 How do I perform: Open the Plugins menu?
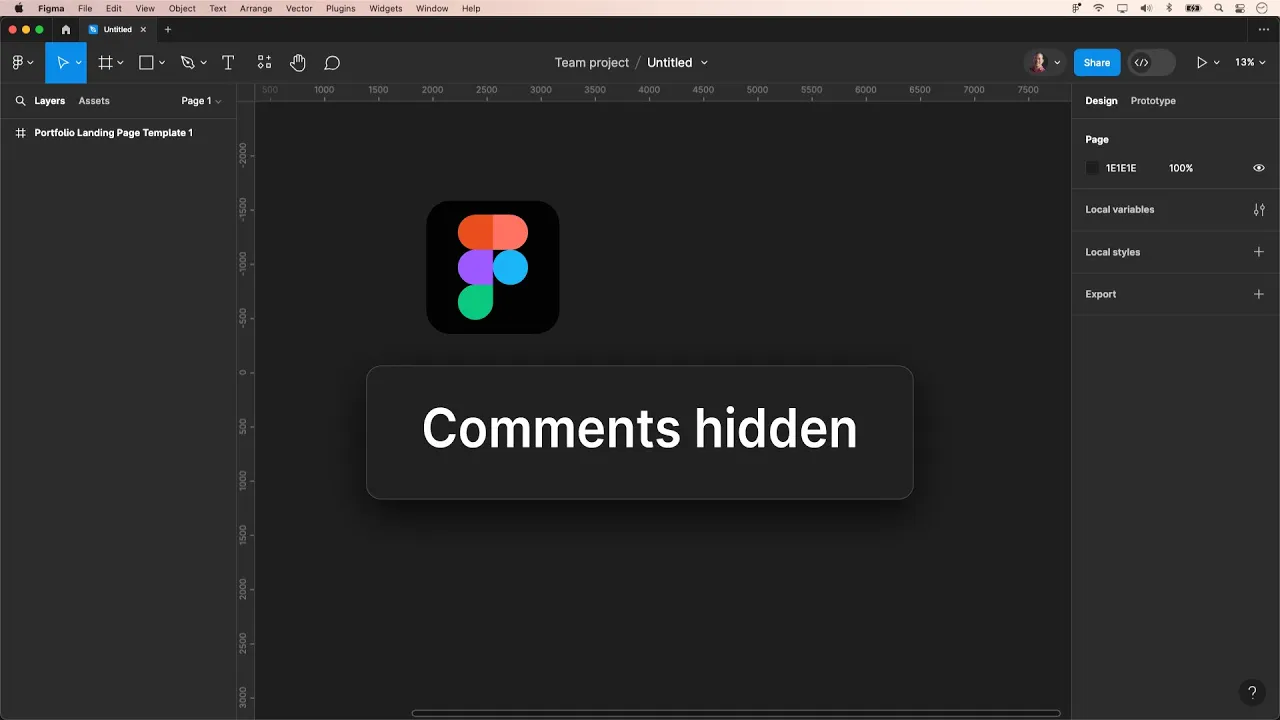(x=341, y=8)
